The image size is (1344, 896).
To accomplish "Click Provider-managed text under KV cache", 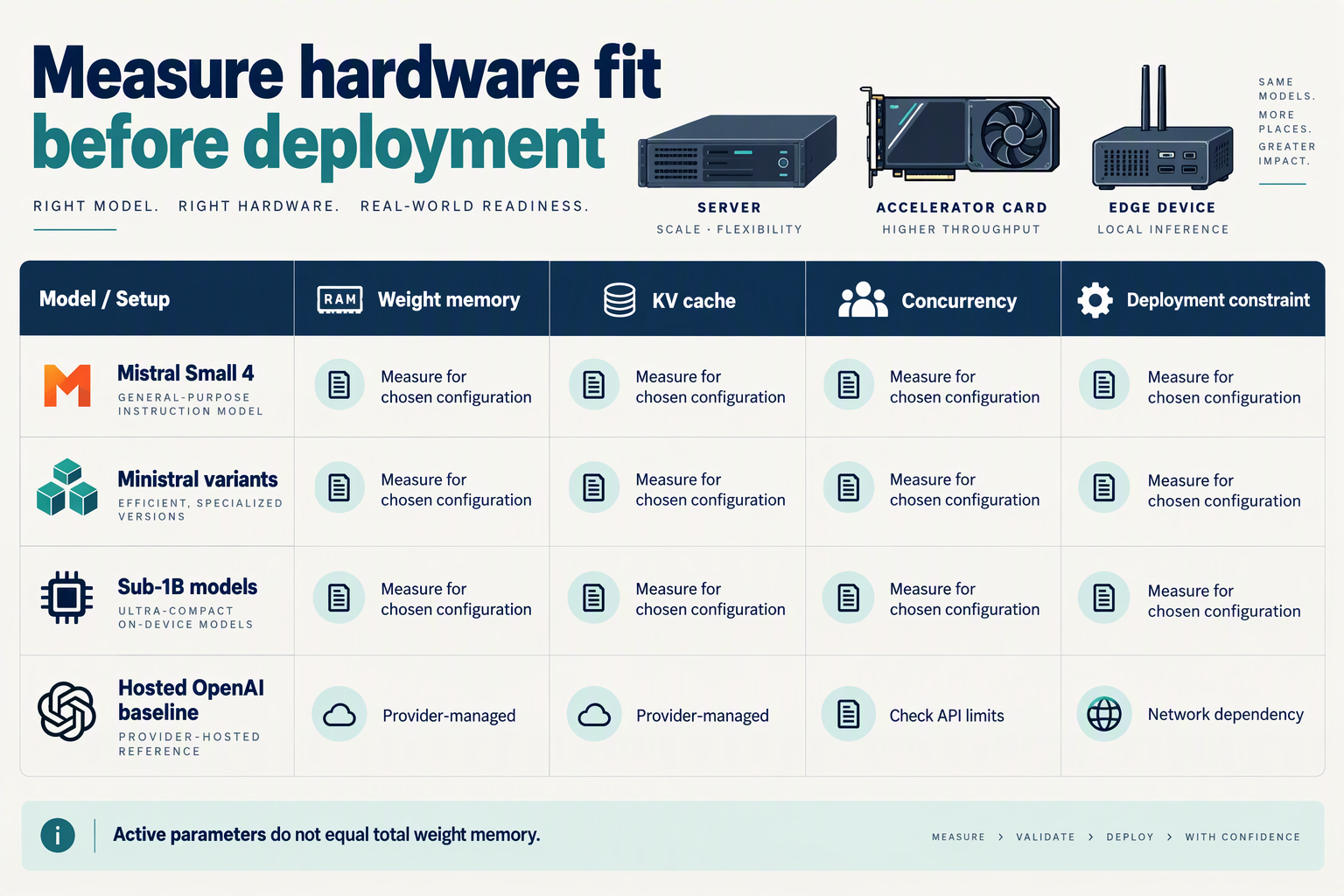I will 703,716.
